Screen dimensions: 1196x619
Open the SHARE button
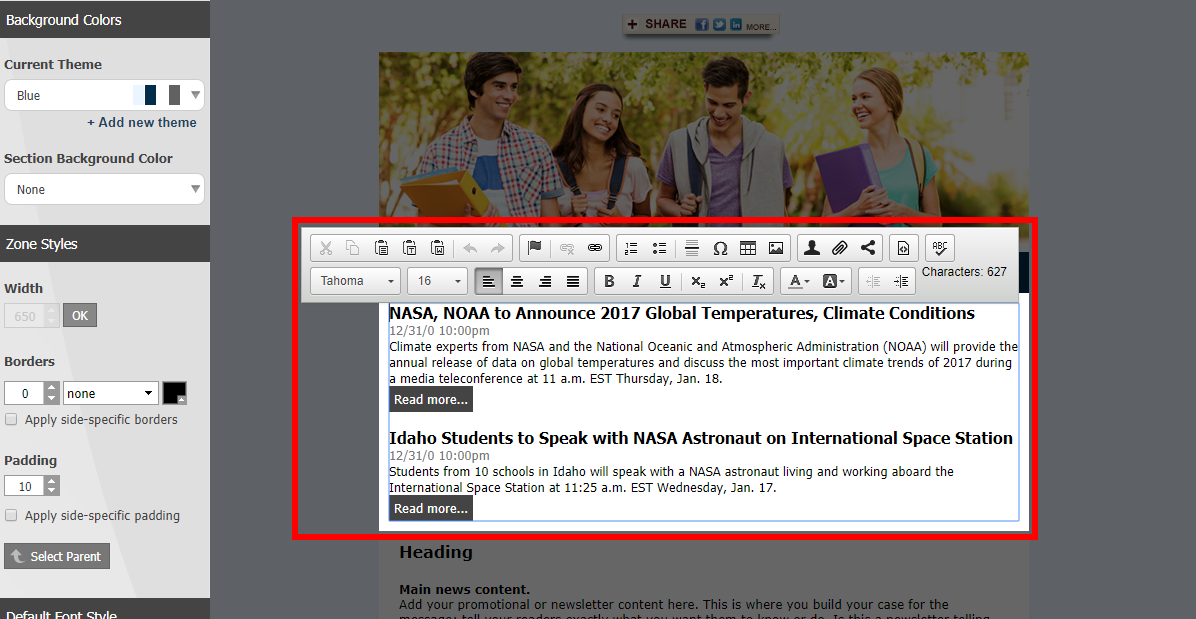click(x=657, y=24)
